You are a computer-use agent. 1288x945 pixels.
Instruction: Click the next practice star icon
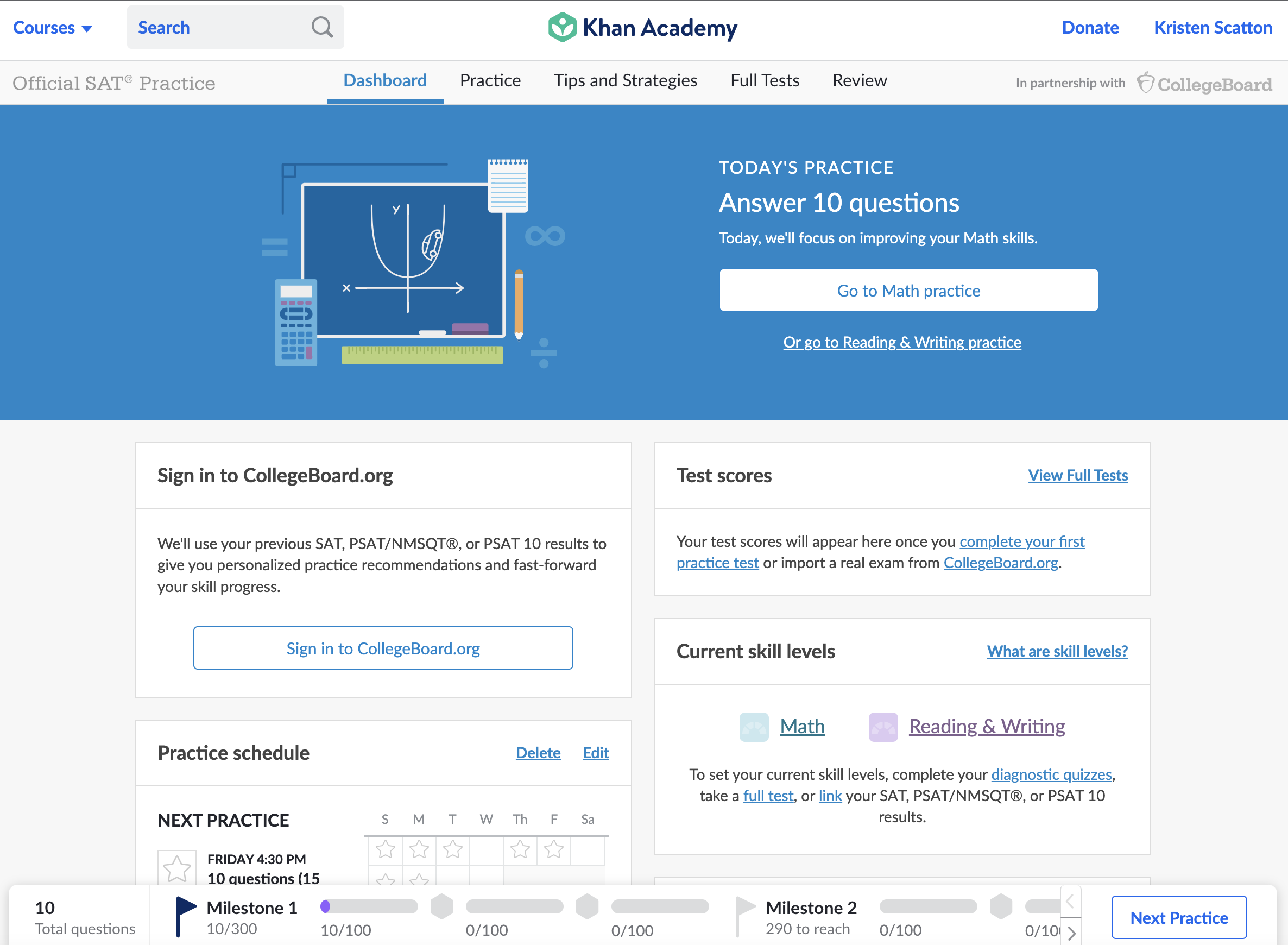coord(176,869)
